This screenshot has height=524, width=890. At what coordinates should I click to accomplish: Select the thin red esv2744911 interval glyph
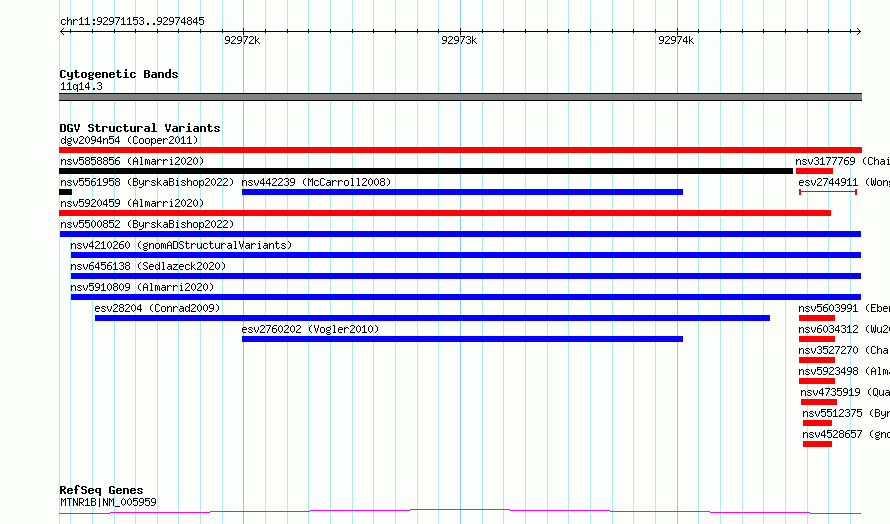tap(828, 192)
